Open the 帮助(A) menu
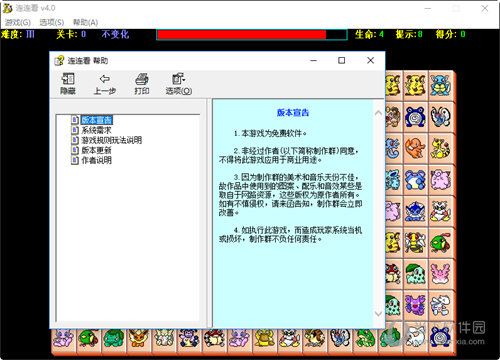 point(85,22)
